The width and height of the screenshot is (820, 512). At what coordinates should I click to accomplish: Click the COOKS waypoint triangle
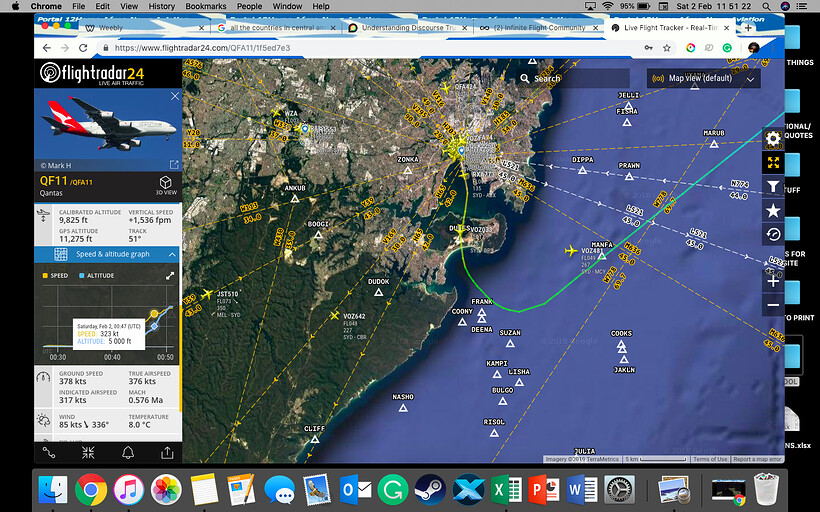tap(621, 345)
